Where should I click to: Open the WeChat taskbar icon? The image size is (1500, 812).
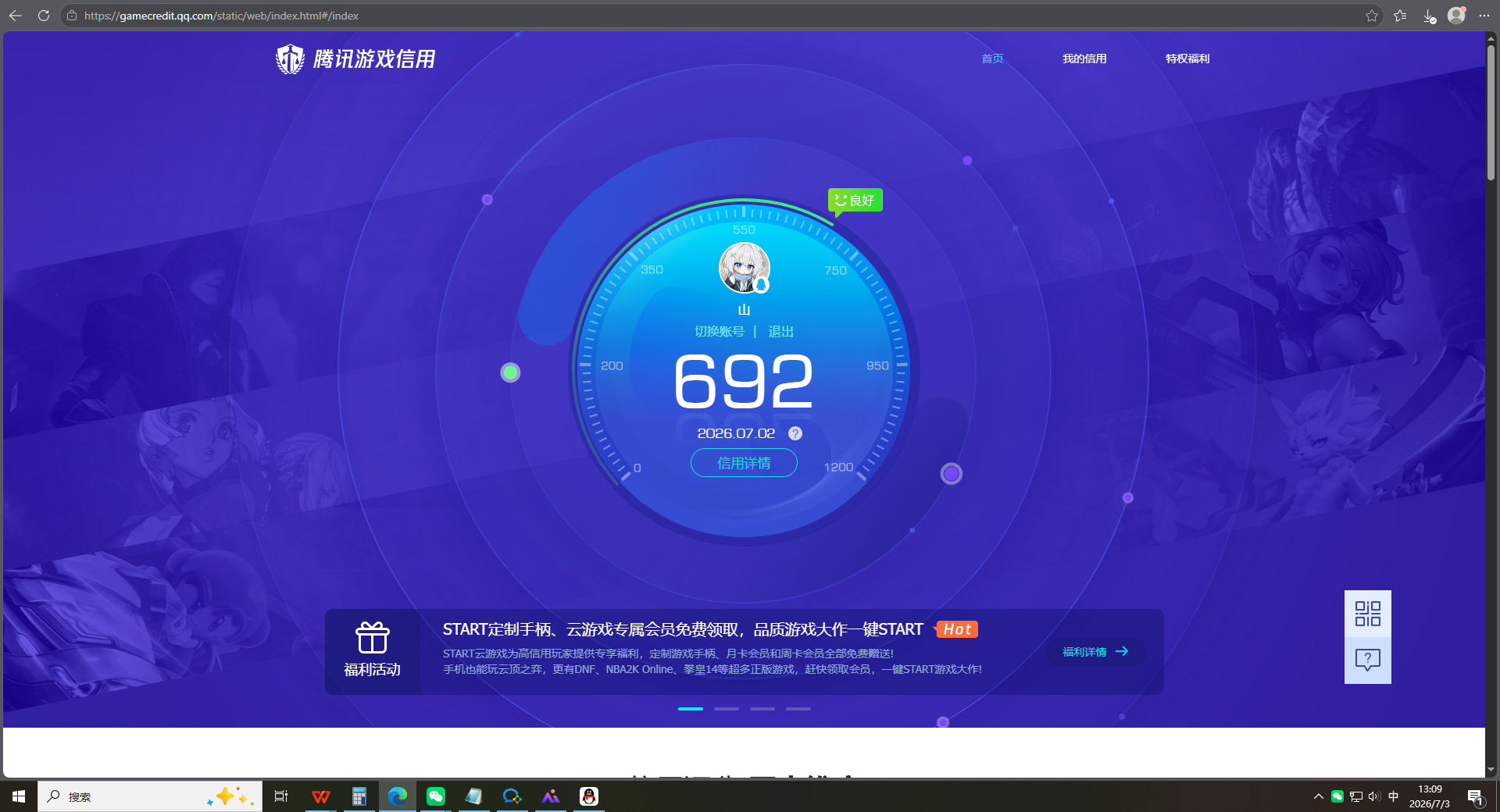coord(436,796)
